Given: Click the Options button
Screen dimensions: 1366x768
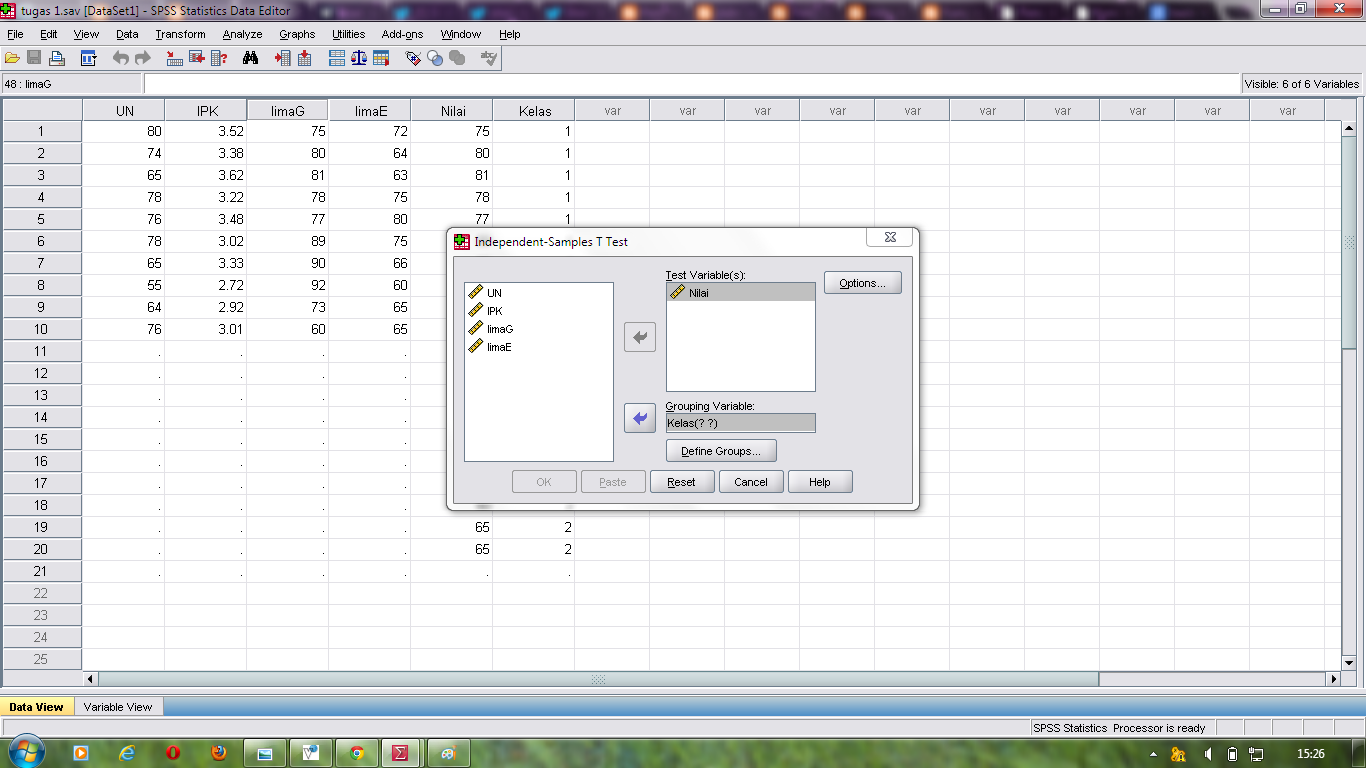Looking at the screenshot, I should 861,282.
